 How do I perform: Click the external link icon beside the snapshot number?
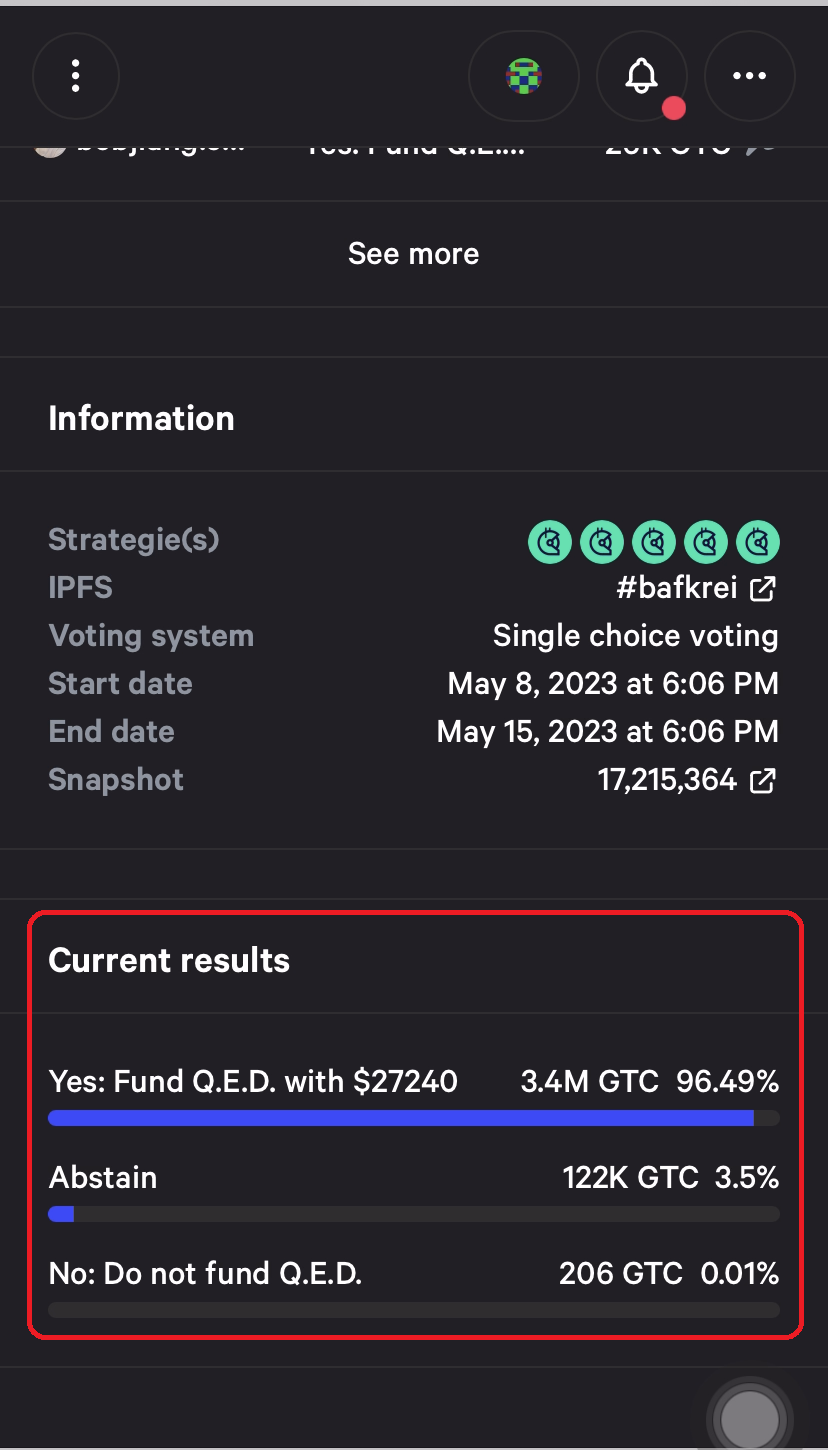click(x=763, y=781)
